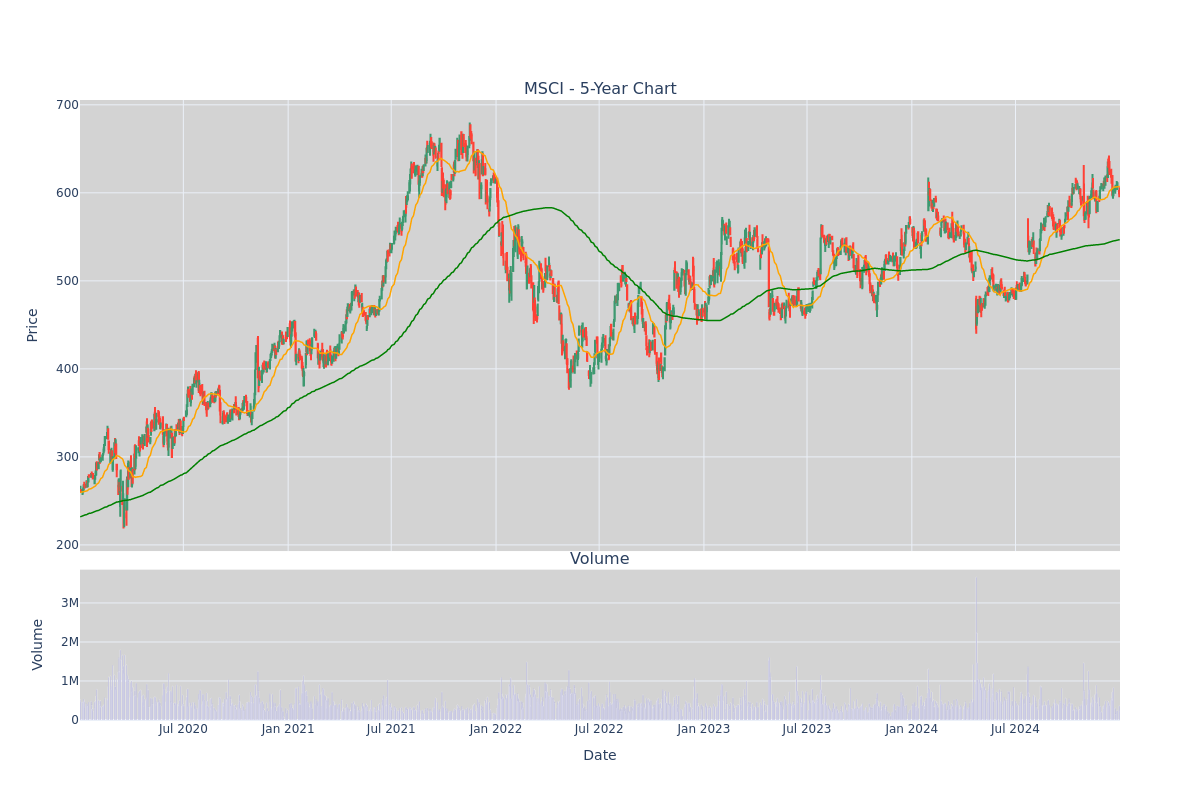Click the tallest volume spike in 2024
This screenshot has height=800, width=1200.
(976, 648)
